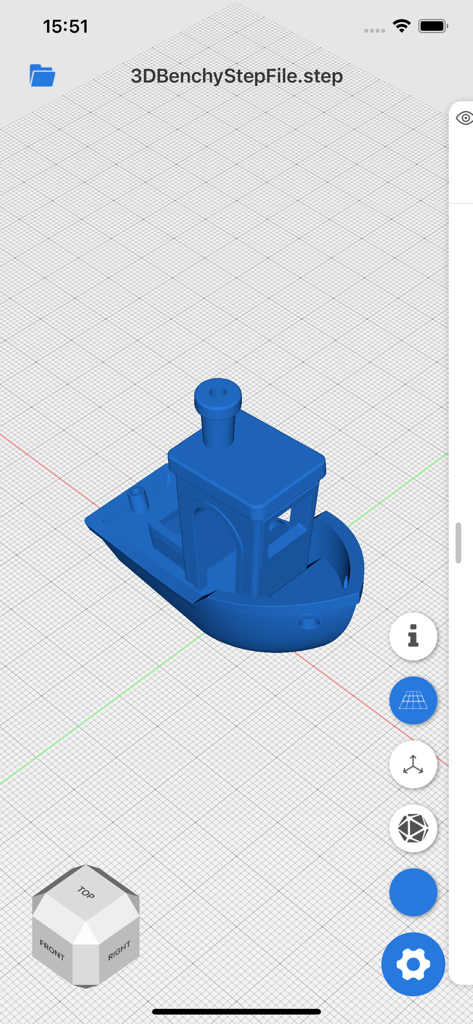Image resolution: width=473 pixels, height=1024 pixels.
Task: Grab the side panel handle bar
Action: 459,543
